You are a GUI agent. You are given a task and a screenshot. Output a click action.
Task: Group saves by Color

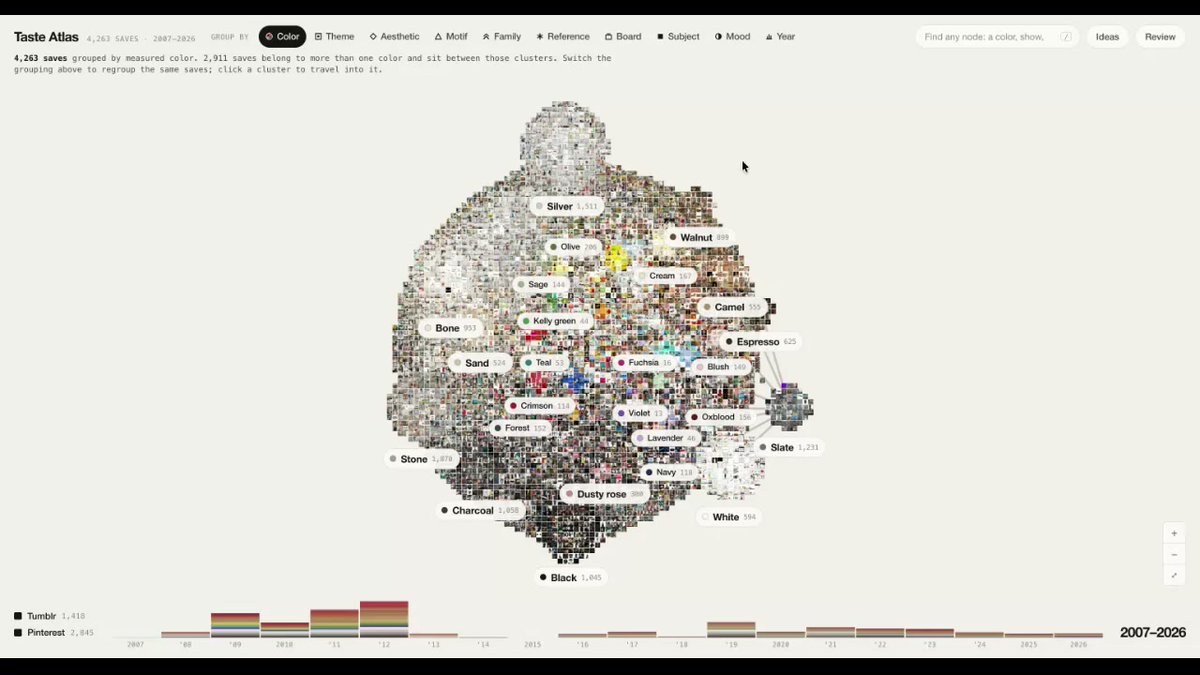point(282,37)
